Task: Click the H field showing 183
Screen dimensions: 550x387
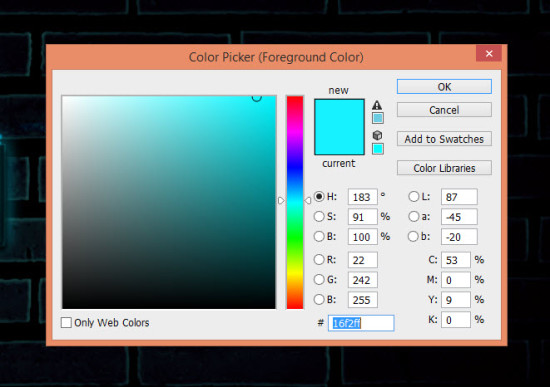Action: point(363,197)
